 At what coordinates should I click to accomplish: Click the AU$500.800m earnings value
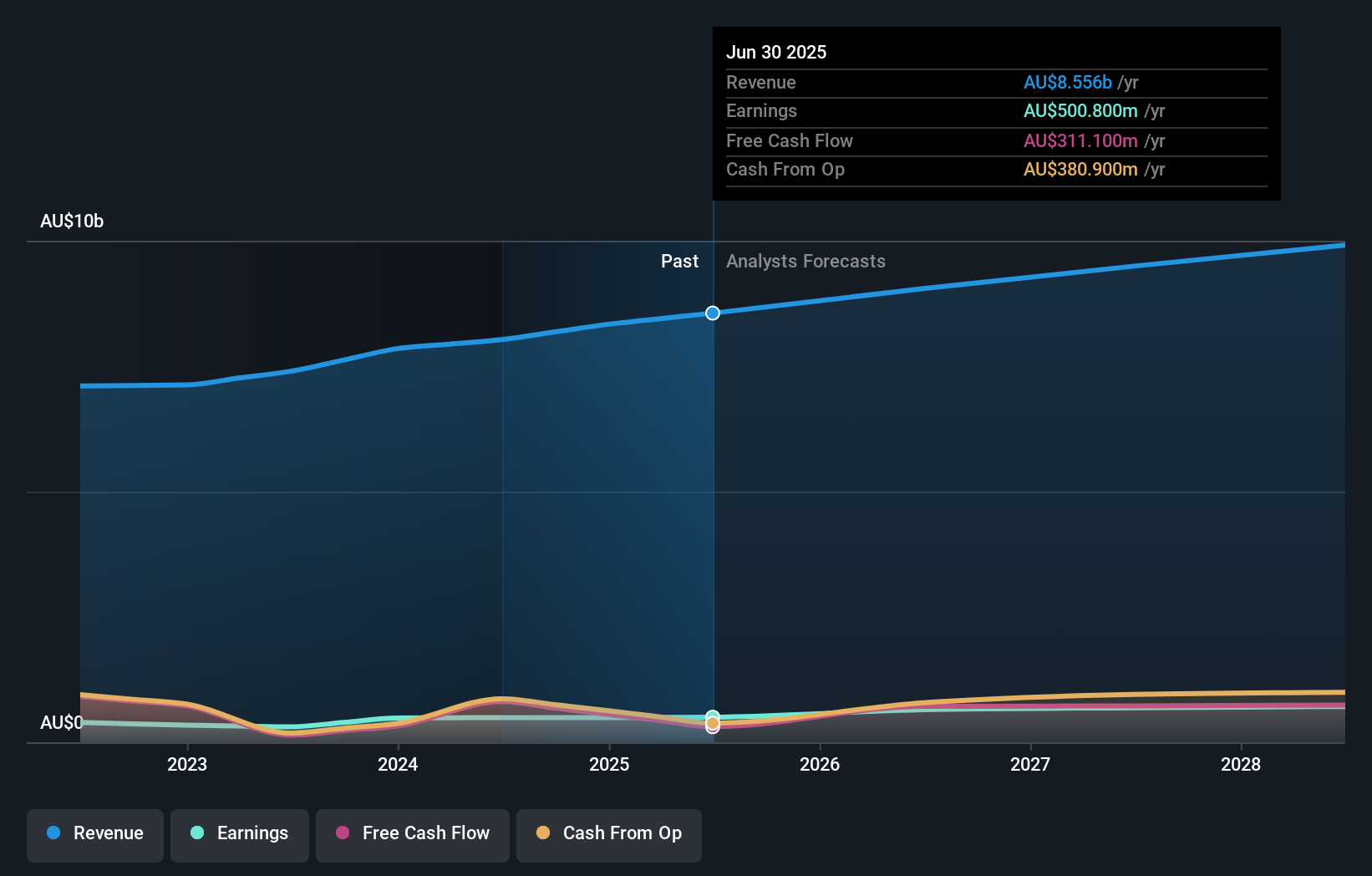pos(1080,110)
